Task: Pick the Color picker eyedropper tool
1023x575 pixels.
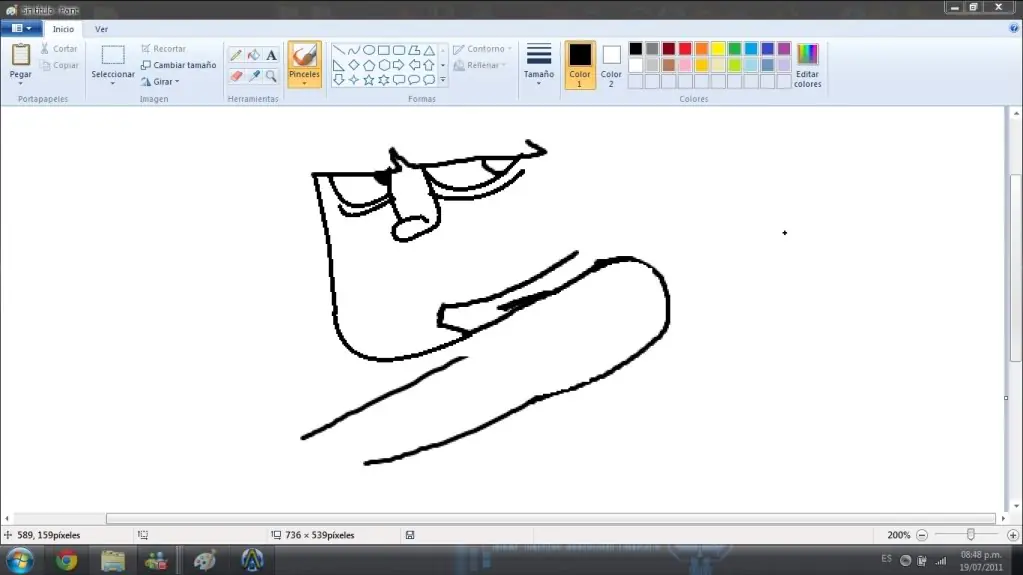Action: pos(254,76)
